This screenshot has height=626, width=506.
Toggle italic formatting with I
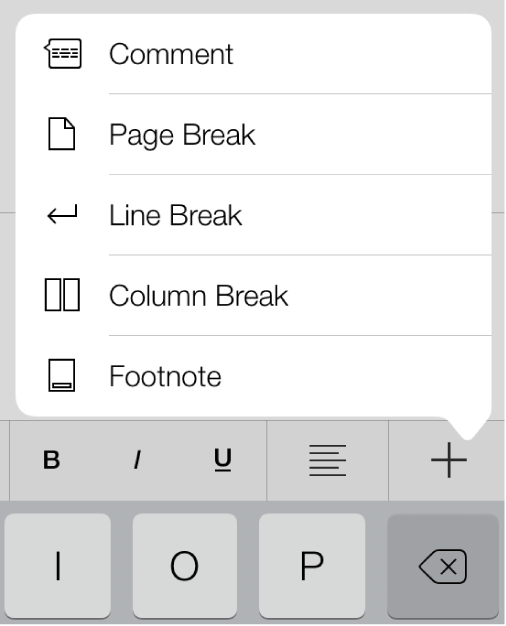137,460
